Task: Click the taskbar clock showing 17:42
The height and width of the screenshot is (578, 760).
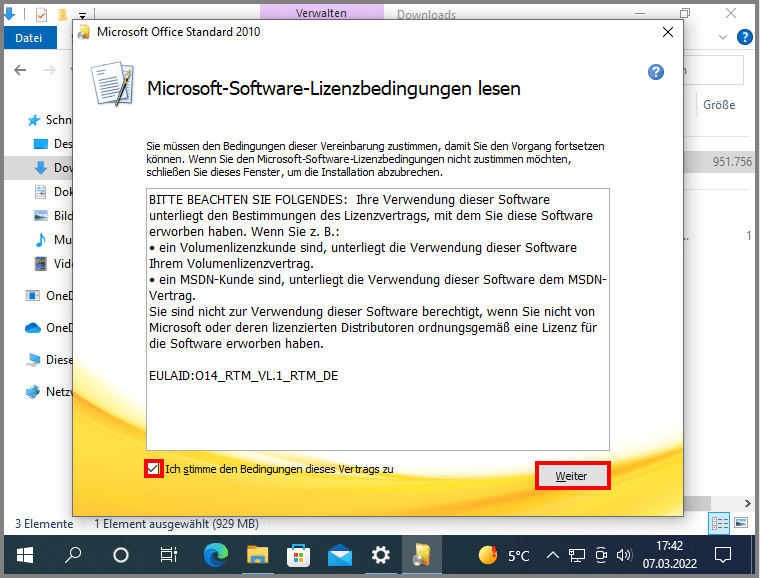Action: click(x=670, y=555)
